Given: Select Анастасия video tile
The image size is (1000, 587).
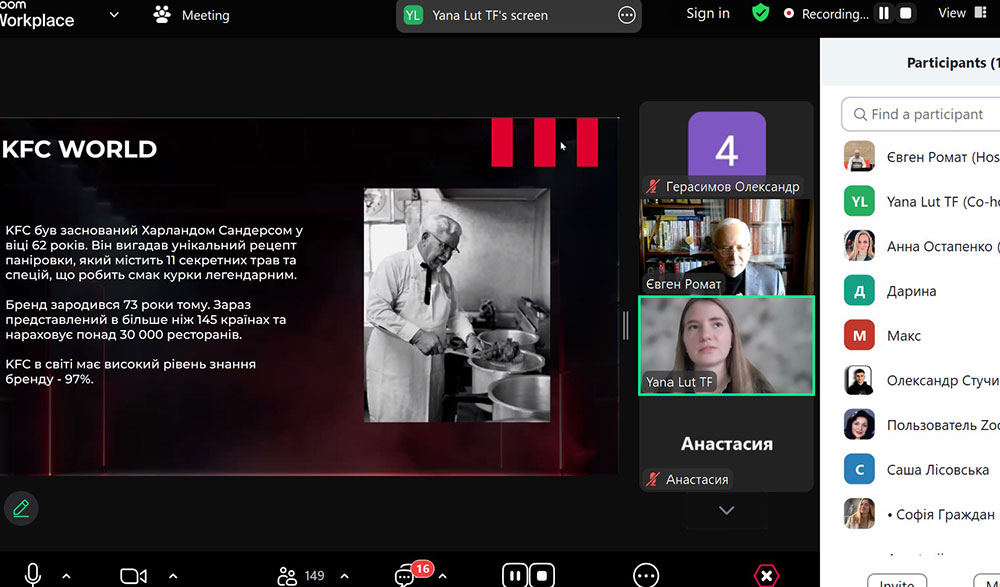Looking at the screenshot, I should point(726,443).
